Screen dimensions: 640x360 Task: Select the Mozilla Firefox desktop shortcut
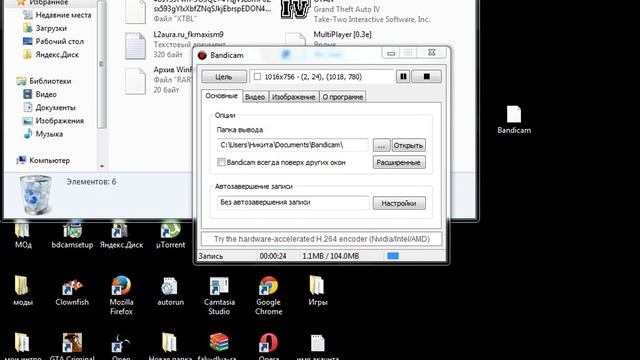pos(121,296)
